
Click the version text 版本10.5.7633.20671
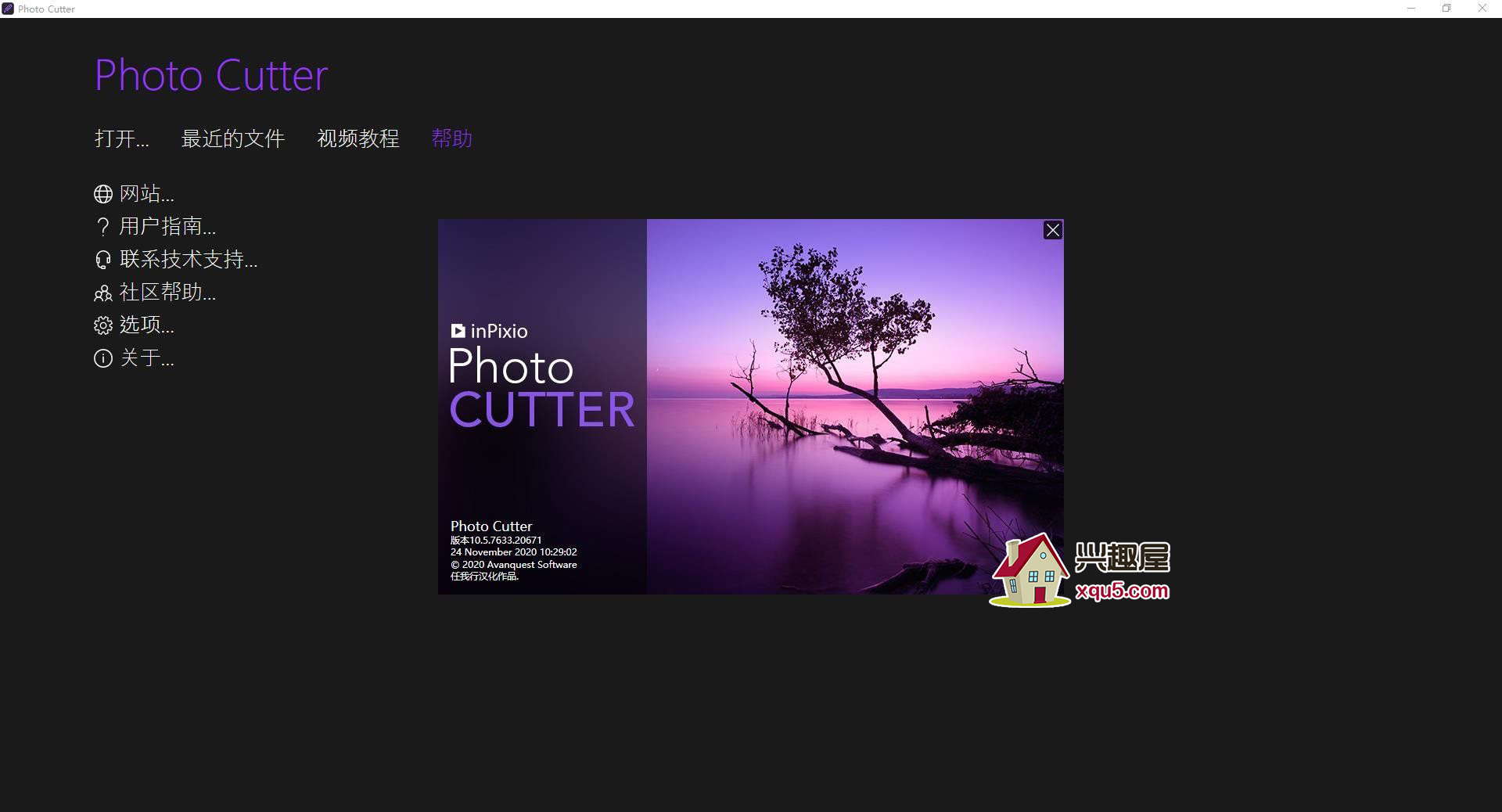click(496, 540)
